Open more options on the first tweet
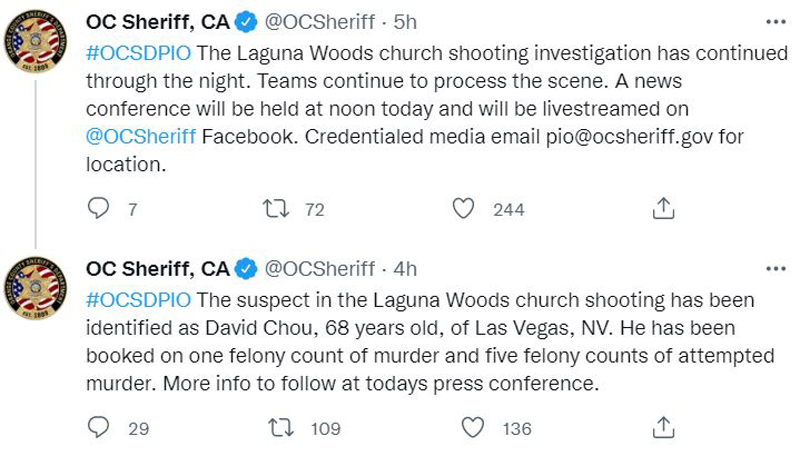The image size is (800, 456). (x=776, y=22)
